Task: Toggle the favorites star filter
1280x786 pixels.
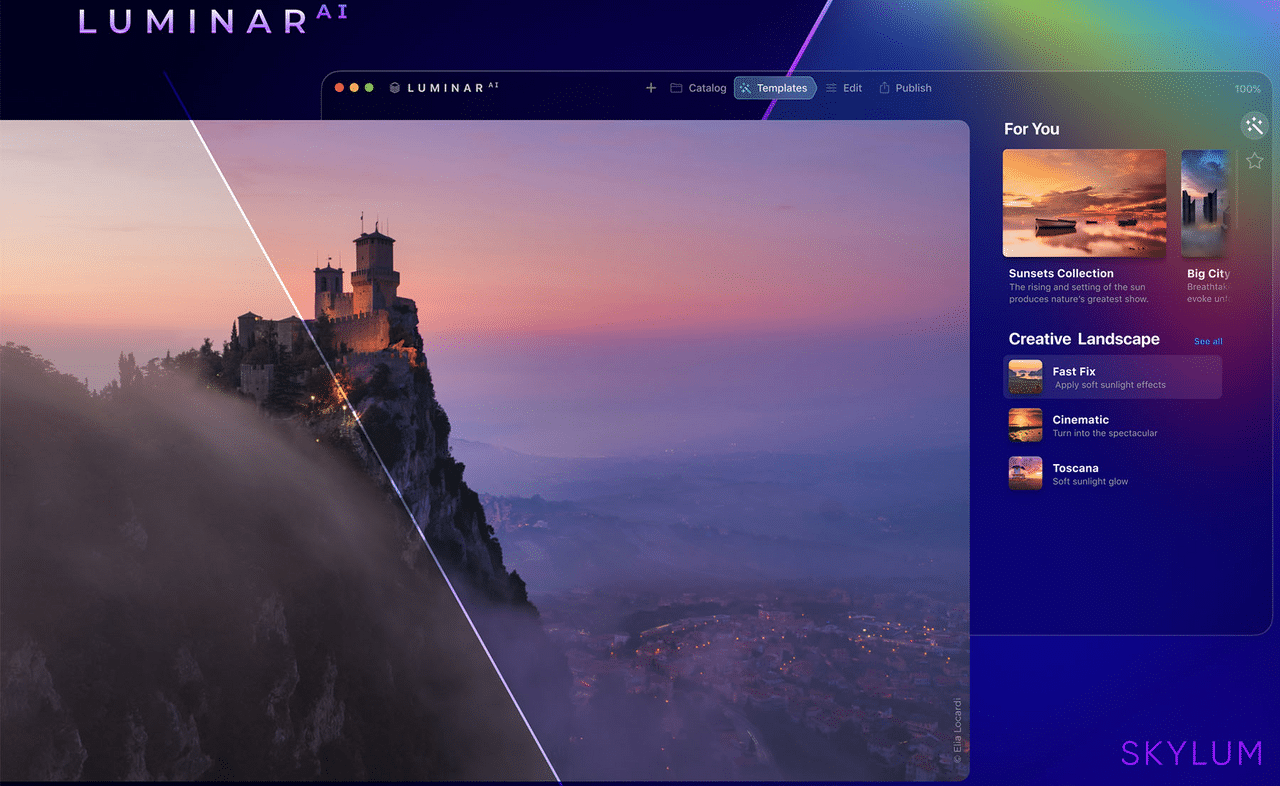Action: coord(1255,160)
